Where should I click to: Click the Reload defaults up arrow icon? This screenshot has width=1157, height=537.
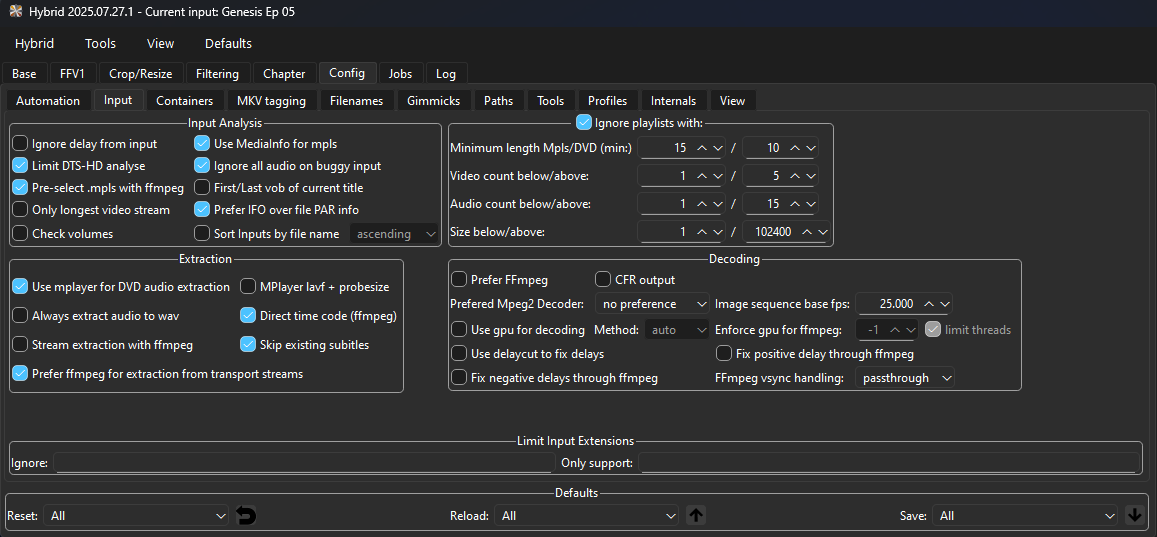(697, 516)
